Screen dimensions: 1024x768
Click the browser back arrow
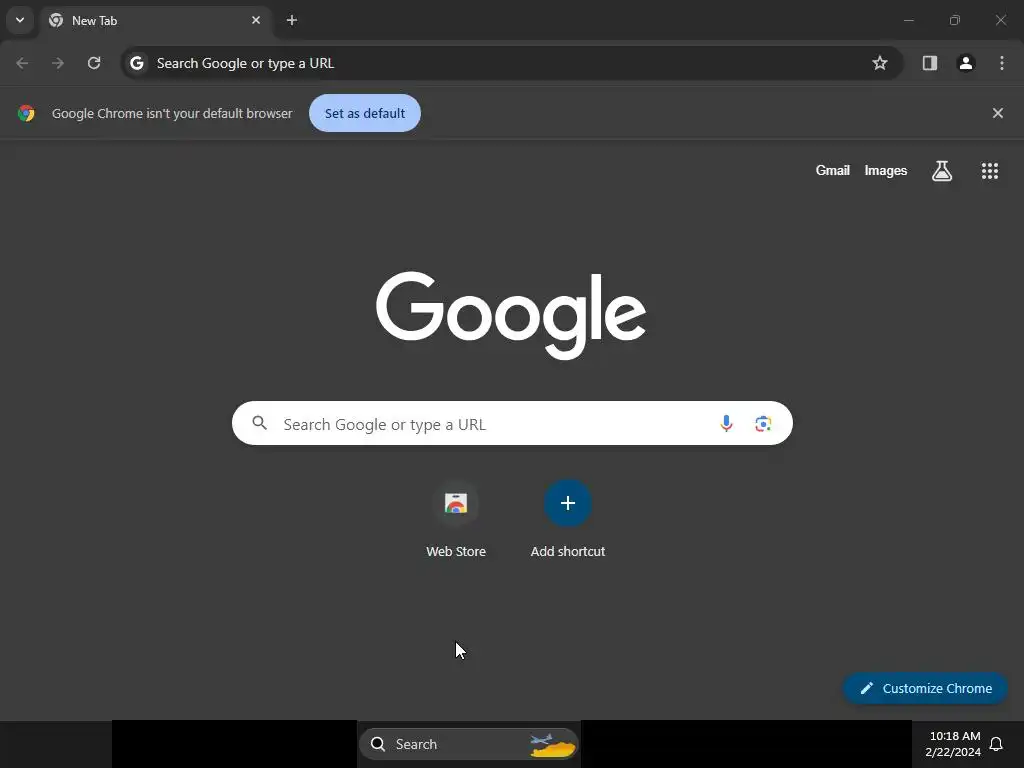pyautogui.click(x=22, y=63)
